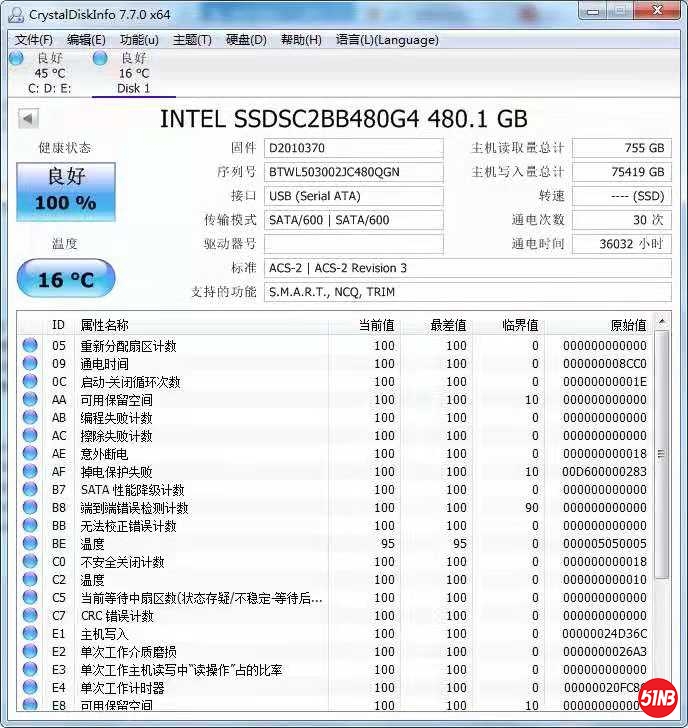This screenshot has width=688, height=728.
Task: Click the firmware field D2010370
Action: pos(353,148)
